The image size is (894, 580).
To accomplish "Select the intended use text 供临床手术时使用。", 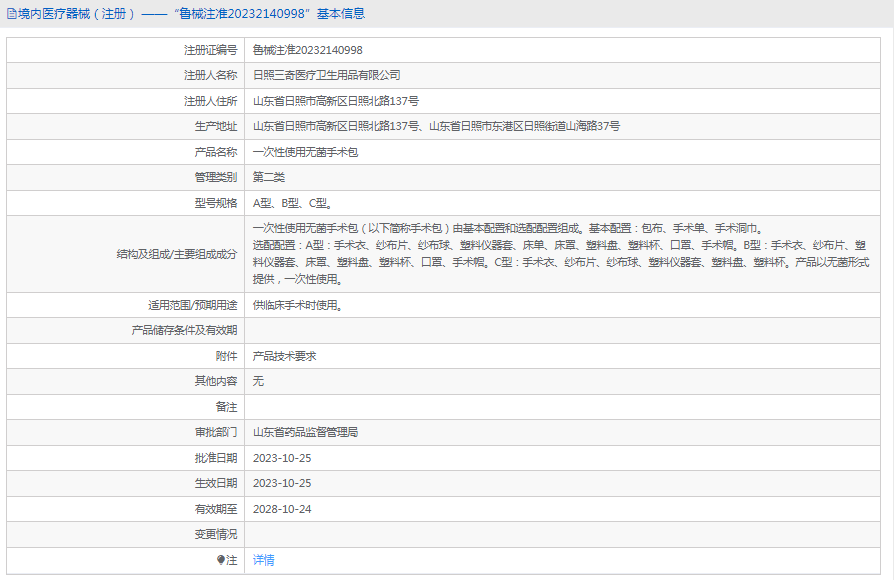I will point(298,305).
